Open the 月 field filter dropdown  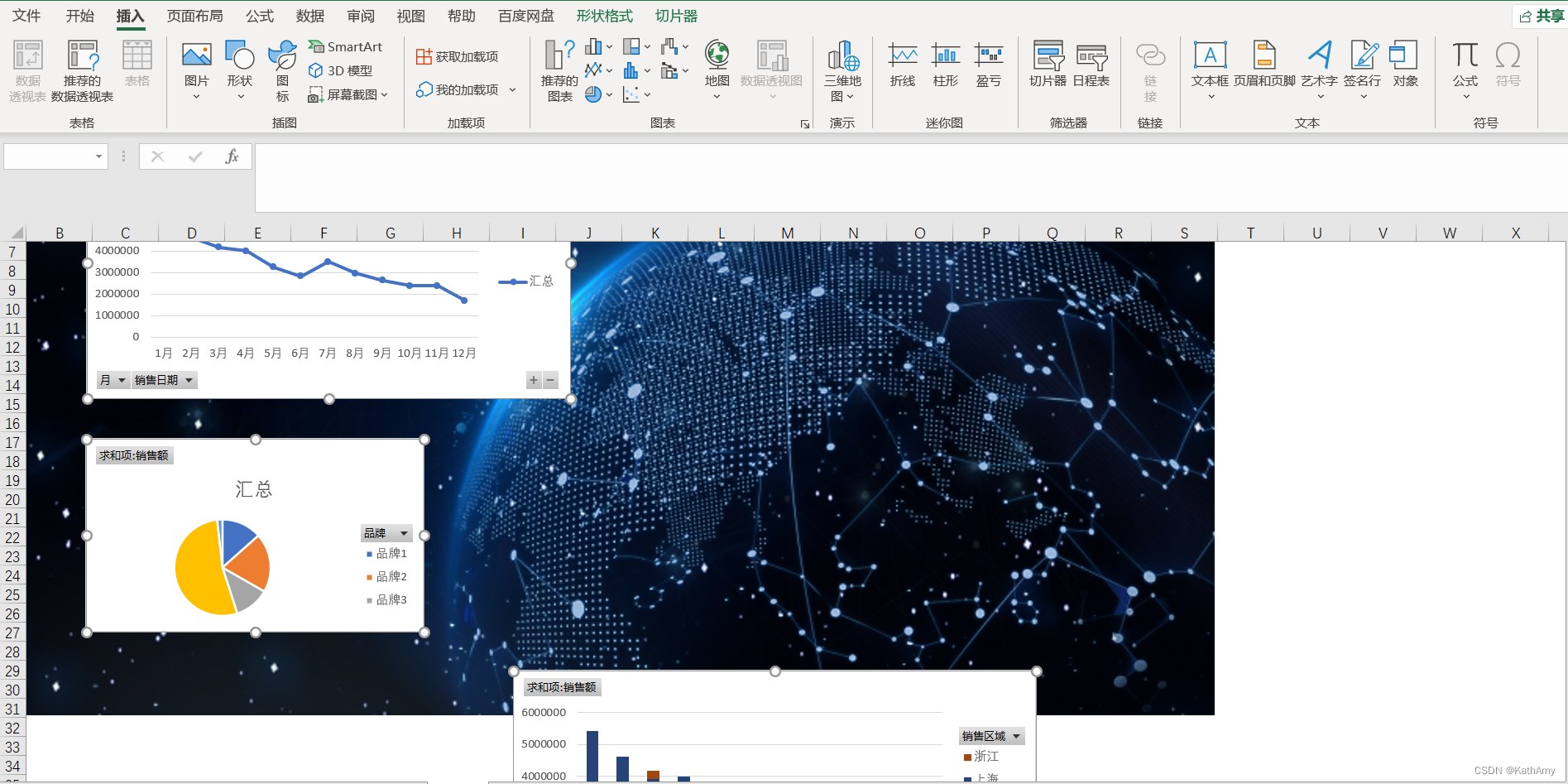pyautogui.click(x=113, y=380)
